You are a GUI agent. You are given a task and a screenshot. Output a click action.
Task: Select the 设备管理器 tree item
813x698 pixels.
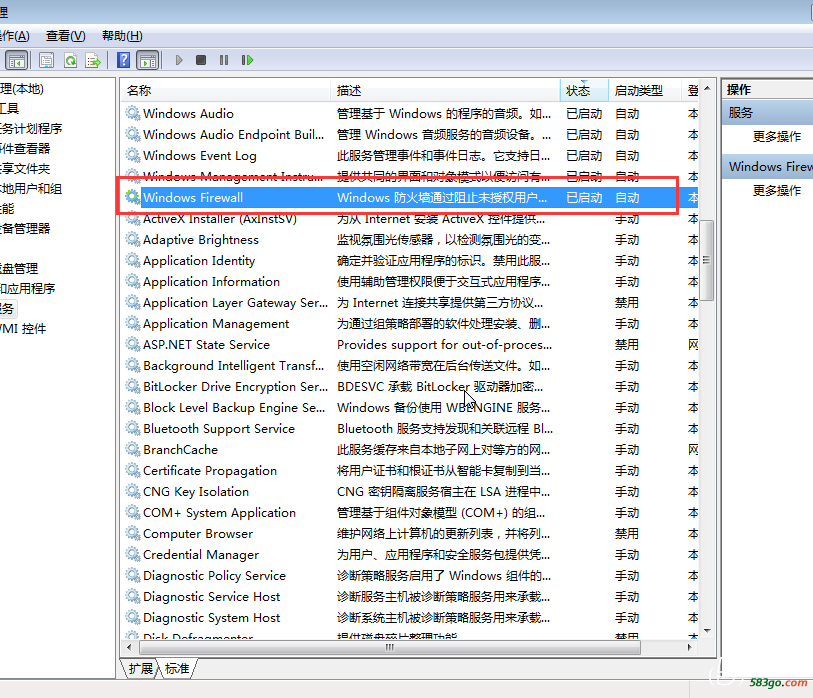[25, 228]
